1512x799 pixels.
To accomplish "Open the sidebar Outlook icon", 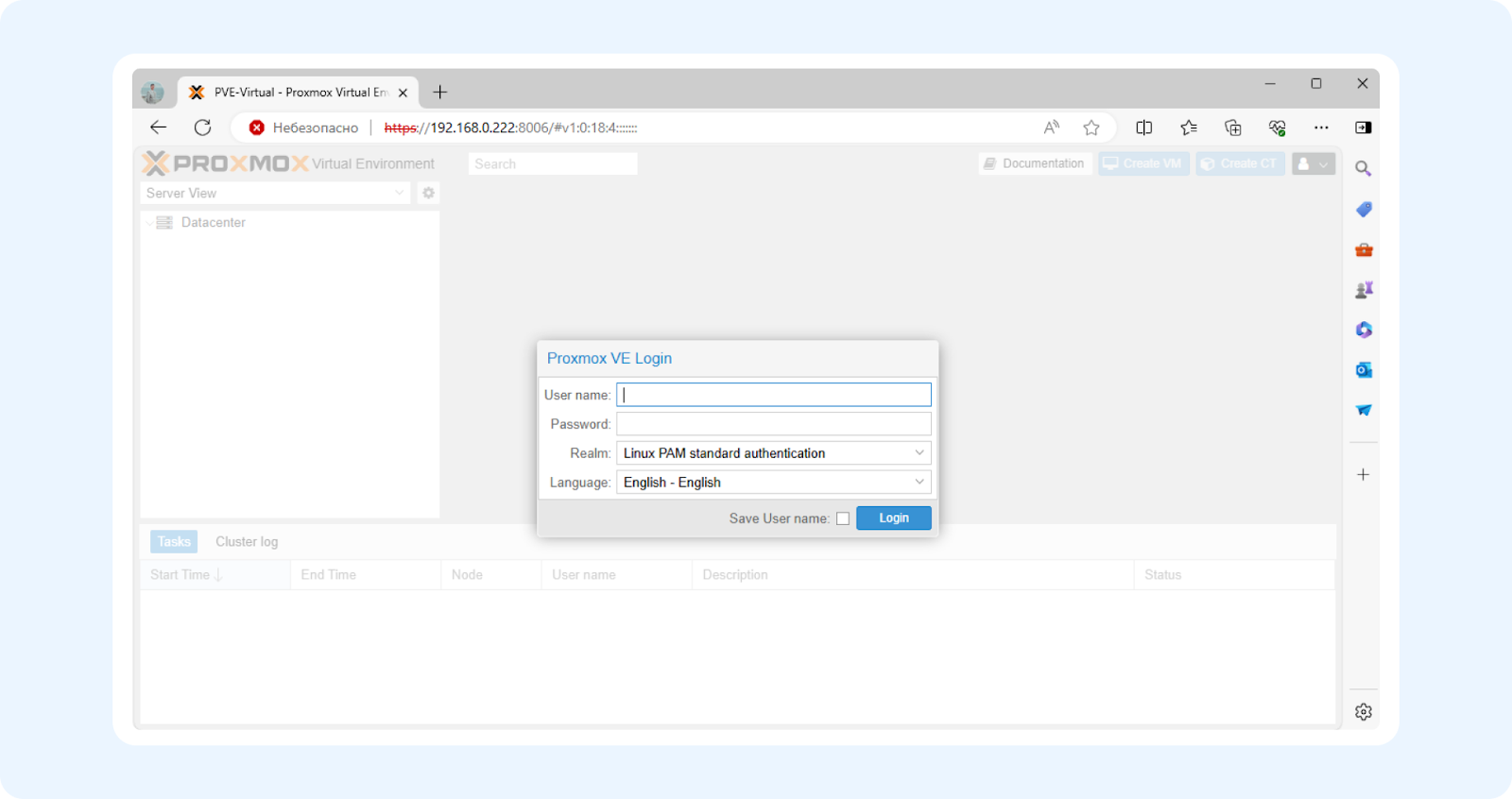I will (x=1364, y=370).
